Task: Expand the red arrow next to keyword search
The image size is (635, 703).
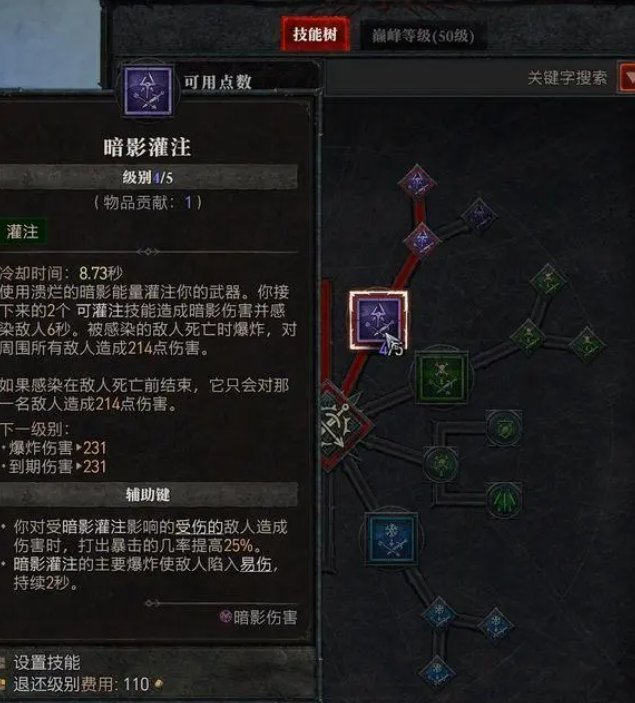Action: (627, 78)
